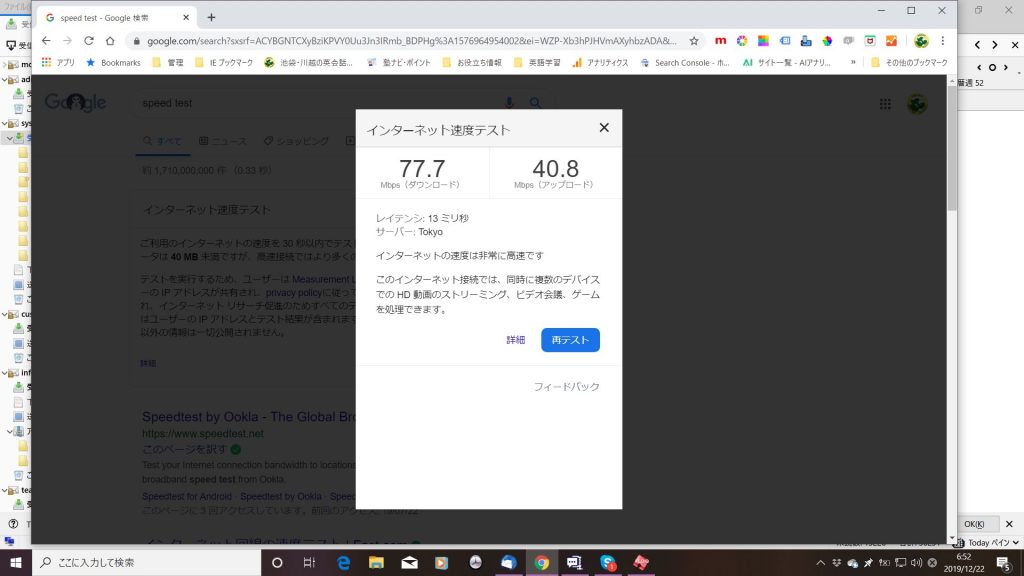Reload the page using the refresh icon
Screen dimensions: 1024x576
(89, 41)
